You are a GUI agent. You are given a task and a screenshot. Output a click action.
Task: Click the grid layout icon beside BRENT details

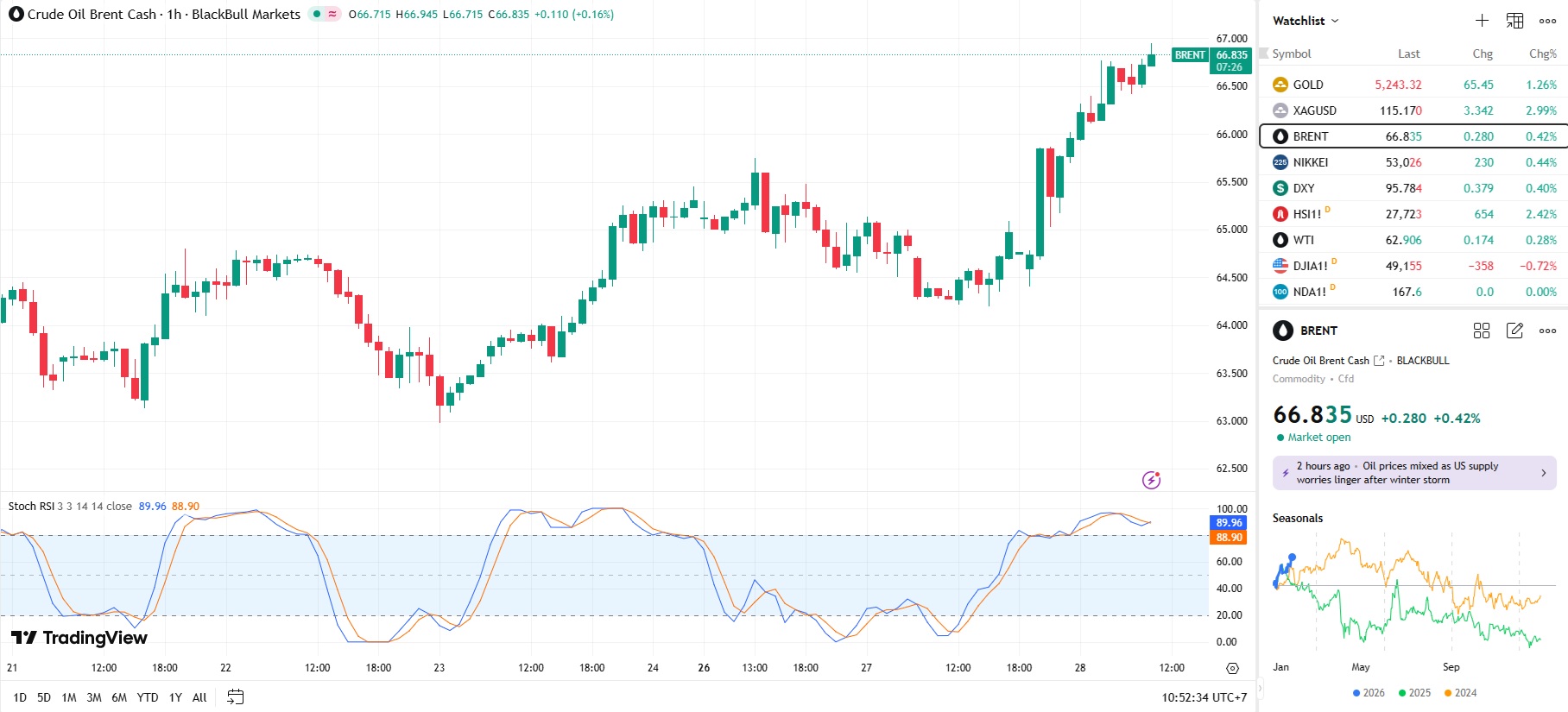point(1482,331)
